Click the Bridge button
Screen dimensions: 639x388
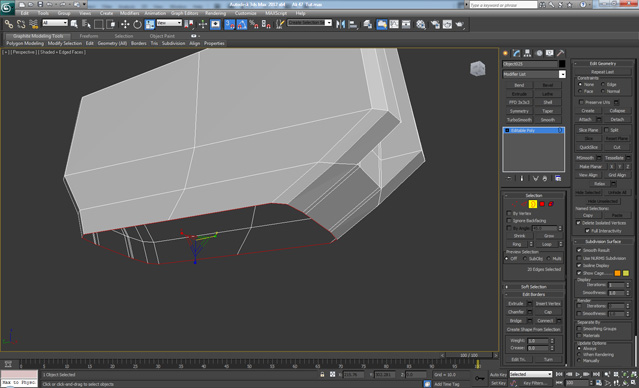click(x=516, y=321)
